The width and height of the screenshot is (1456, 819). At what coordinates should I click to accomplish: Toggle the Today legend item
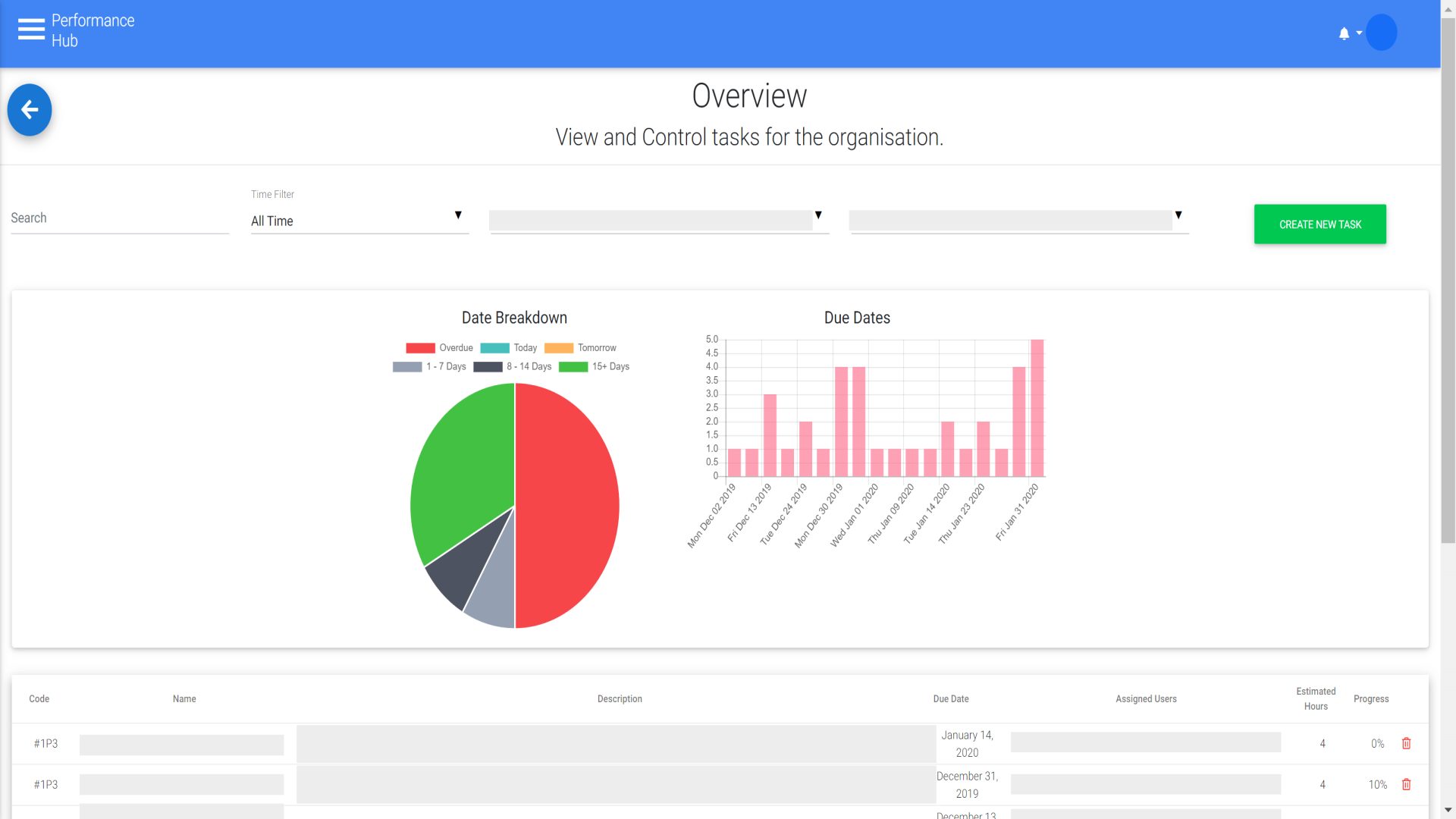[508, 348]
